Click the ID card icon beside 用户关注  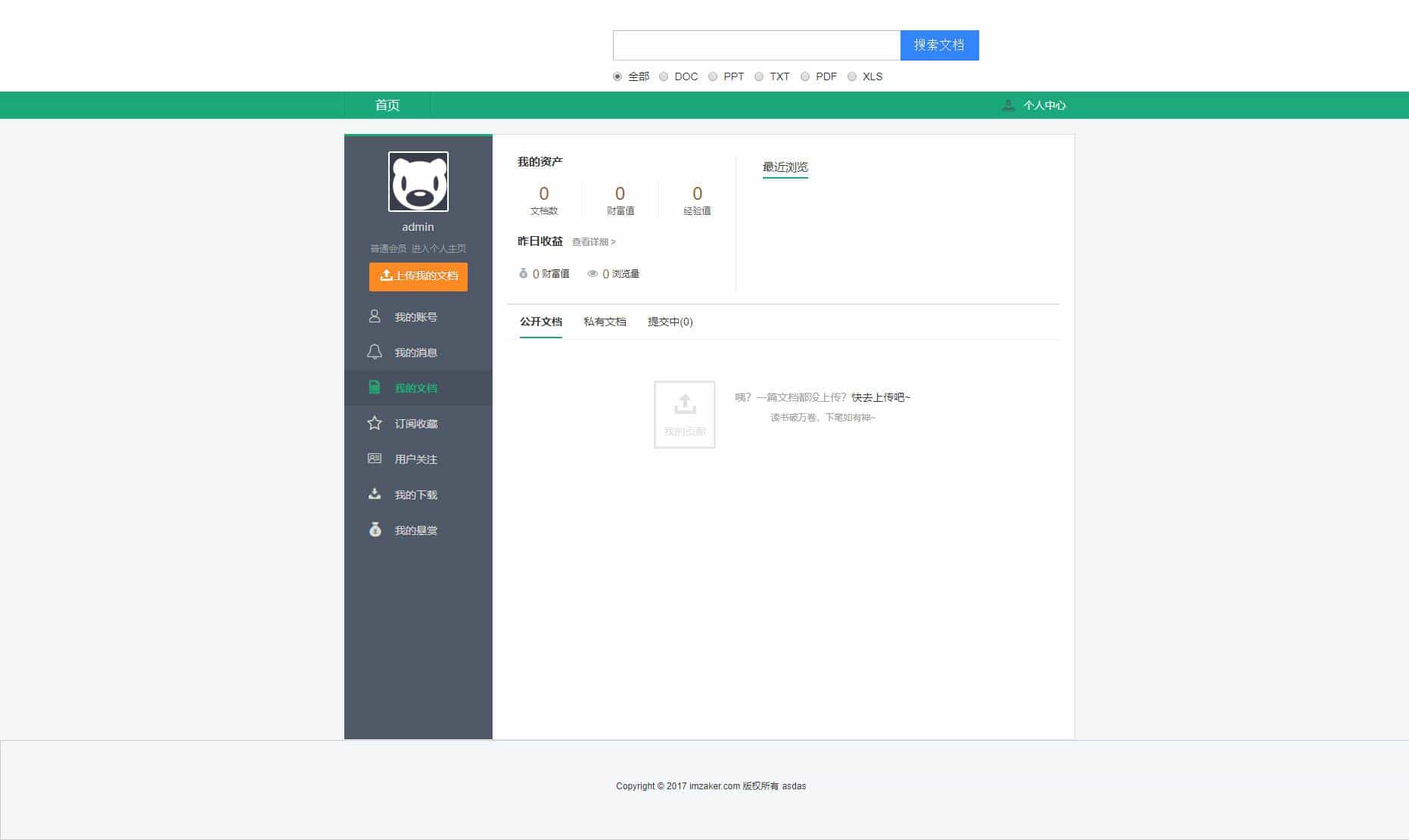click(374, 459)
